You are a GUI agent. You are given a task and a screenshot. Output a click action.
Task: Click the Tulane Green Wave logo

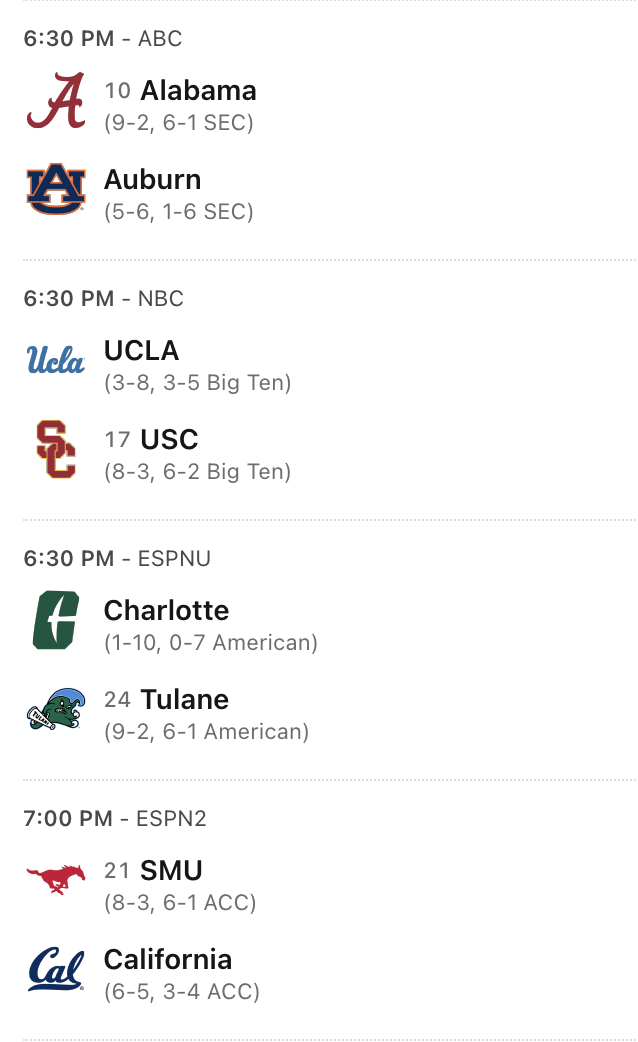tap(56, 710)
